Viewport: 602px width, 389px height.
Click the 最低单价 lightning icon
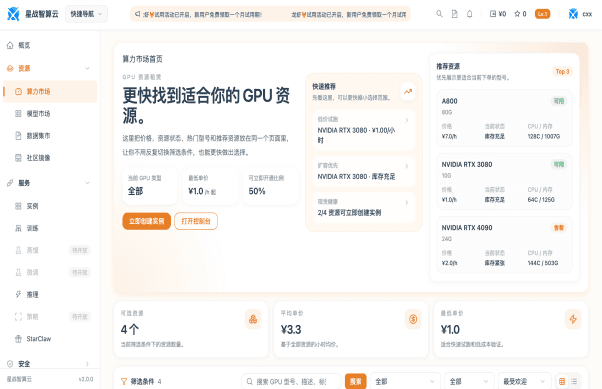click(x=573, y=319)
